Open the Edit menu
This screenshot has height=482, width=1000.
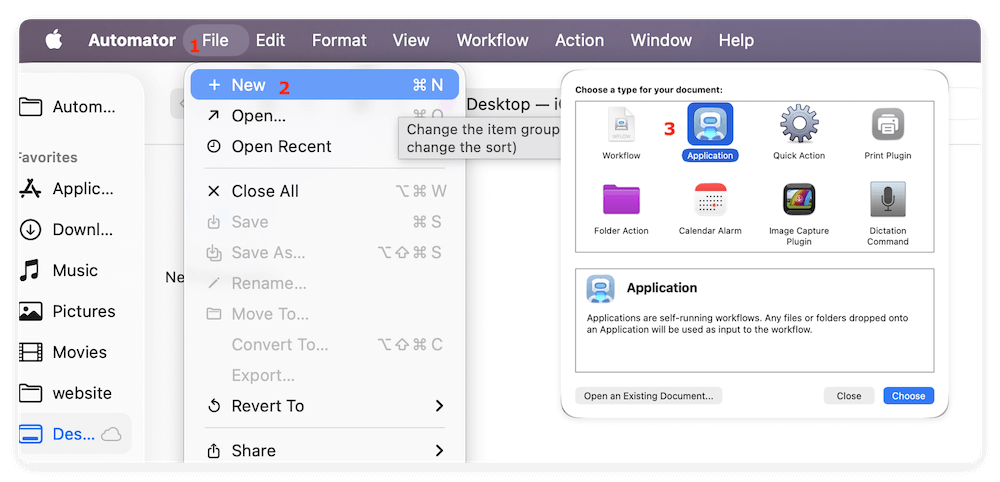pos(270,40)
